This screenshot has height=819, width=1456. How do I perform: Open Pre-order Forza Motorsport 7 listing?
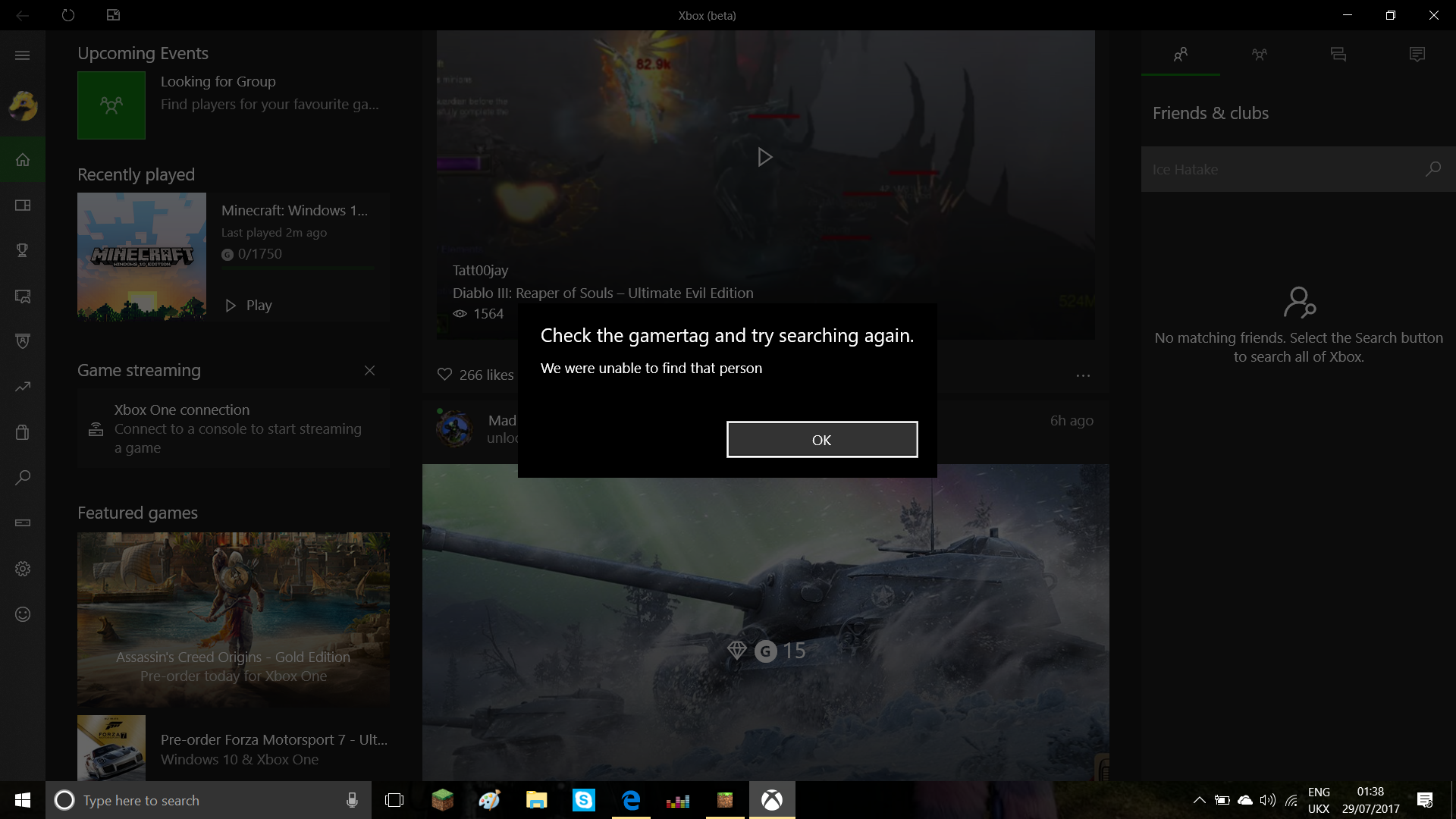234,748
